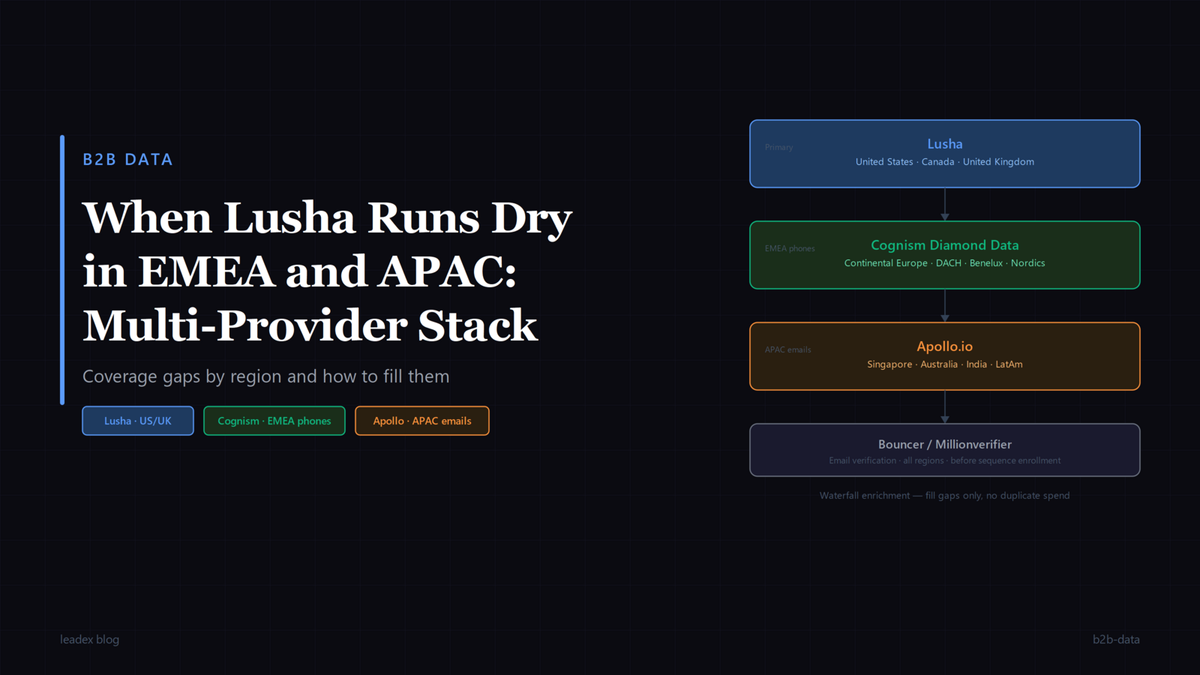The height and width of the screenshot is (675, 1200).
Task: Select the Lusha provider box title
Action: coord(944,144)
